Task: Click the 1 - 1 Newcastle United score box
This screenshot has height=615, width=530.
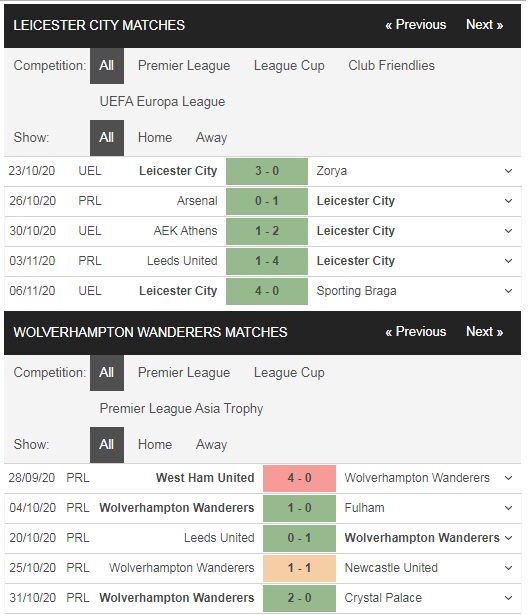Action: pos(299,568)
